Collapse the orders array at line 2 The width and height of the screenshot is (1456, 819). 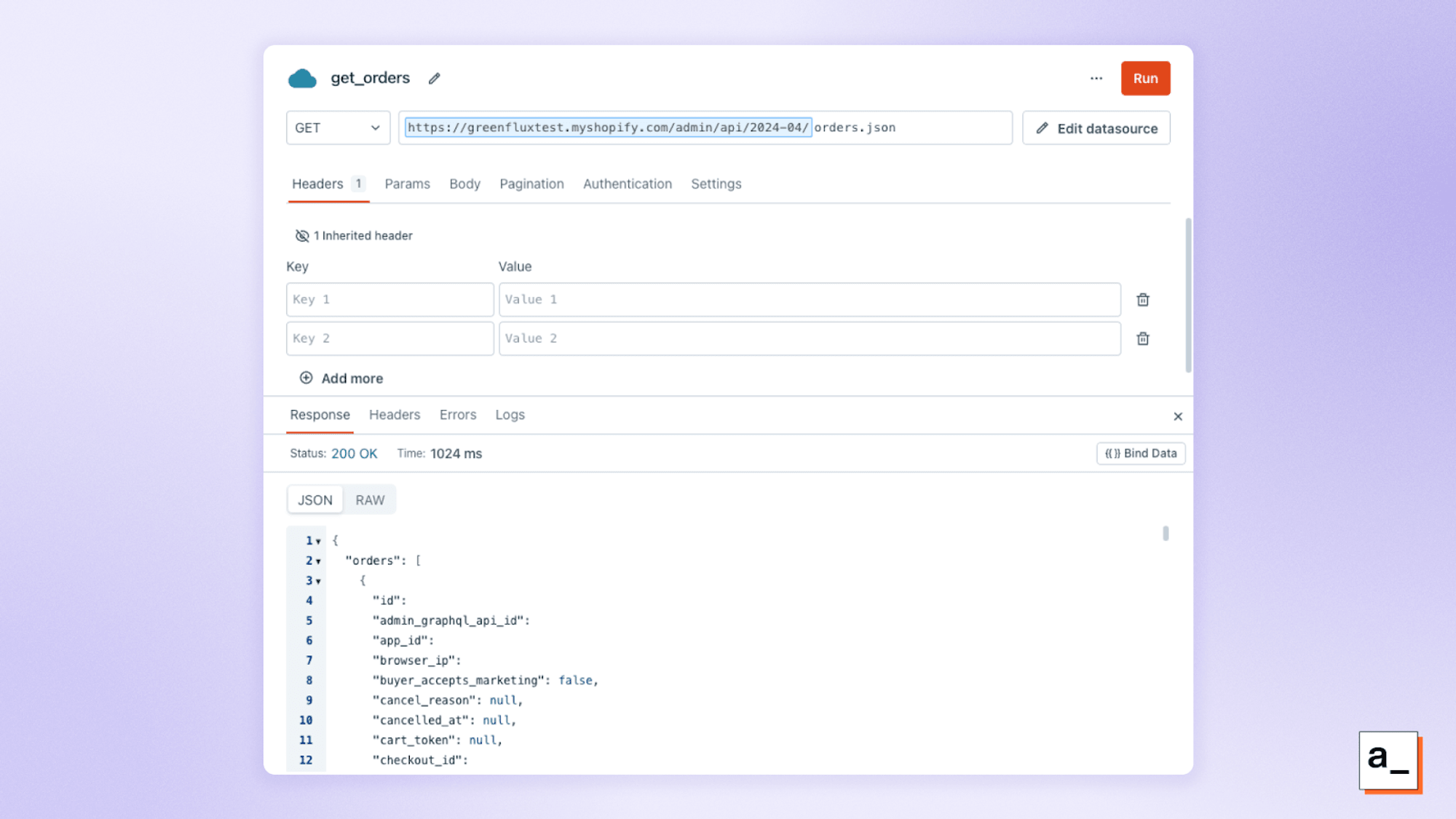tap(318, 561)
